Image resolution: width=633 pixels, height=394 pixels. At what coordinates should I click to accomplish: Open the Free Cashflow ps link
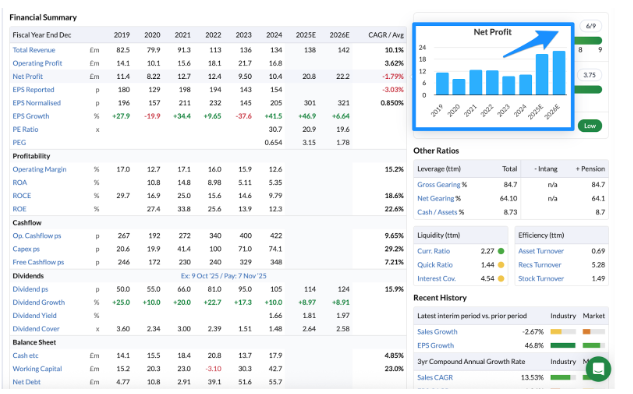38,262
